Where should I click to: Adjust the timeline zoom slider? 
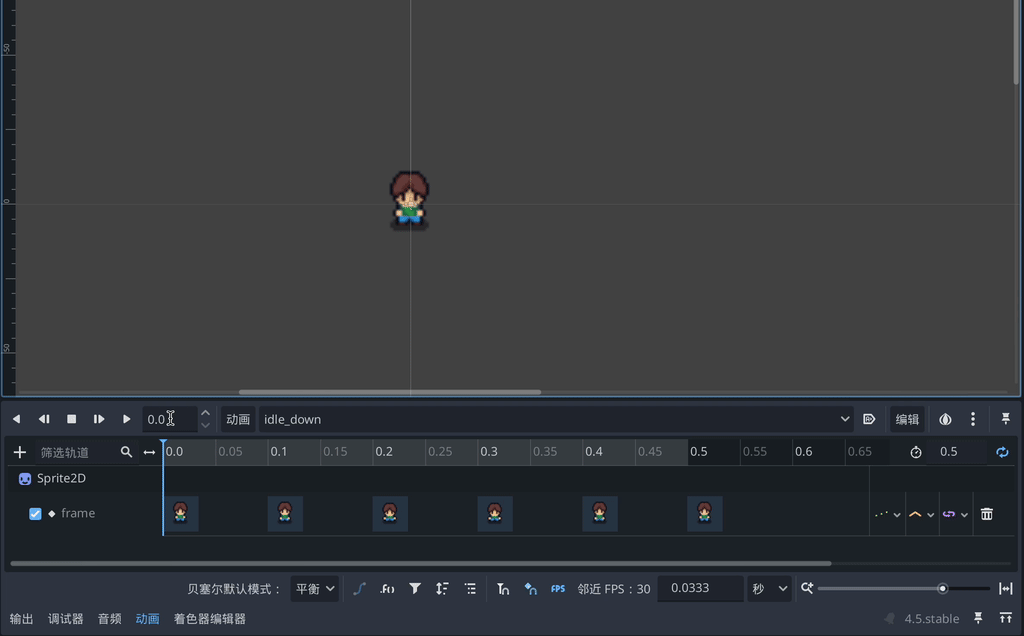tap(904, 589)
